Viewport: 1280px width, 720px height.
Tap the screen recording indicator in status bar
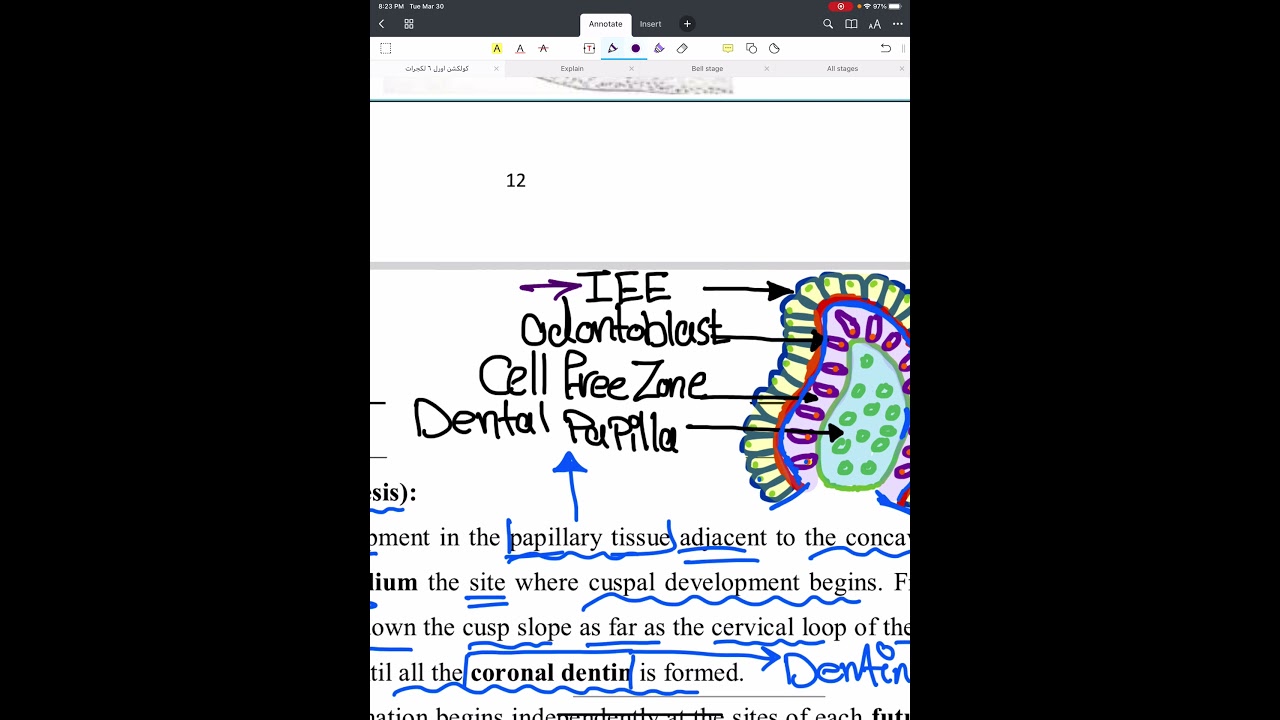(840, 6)
